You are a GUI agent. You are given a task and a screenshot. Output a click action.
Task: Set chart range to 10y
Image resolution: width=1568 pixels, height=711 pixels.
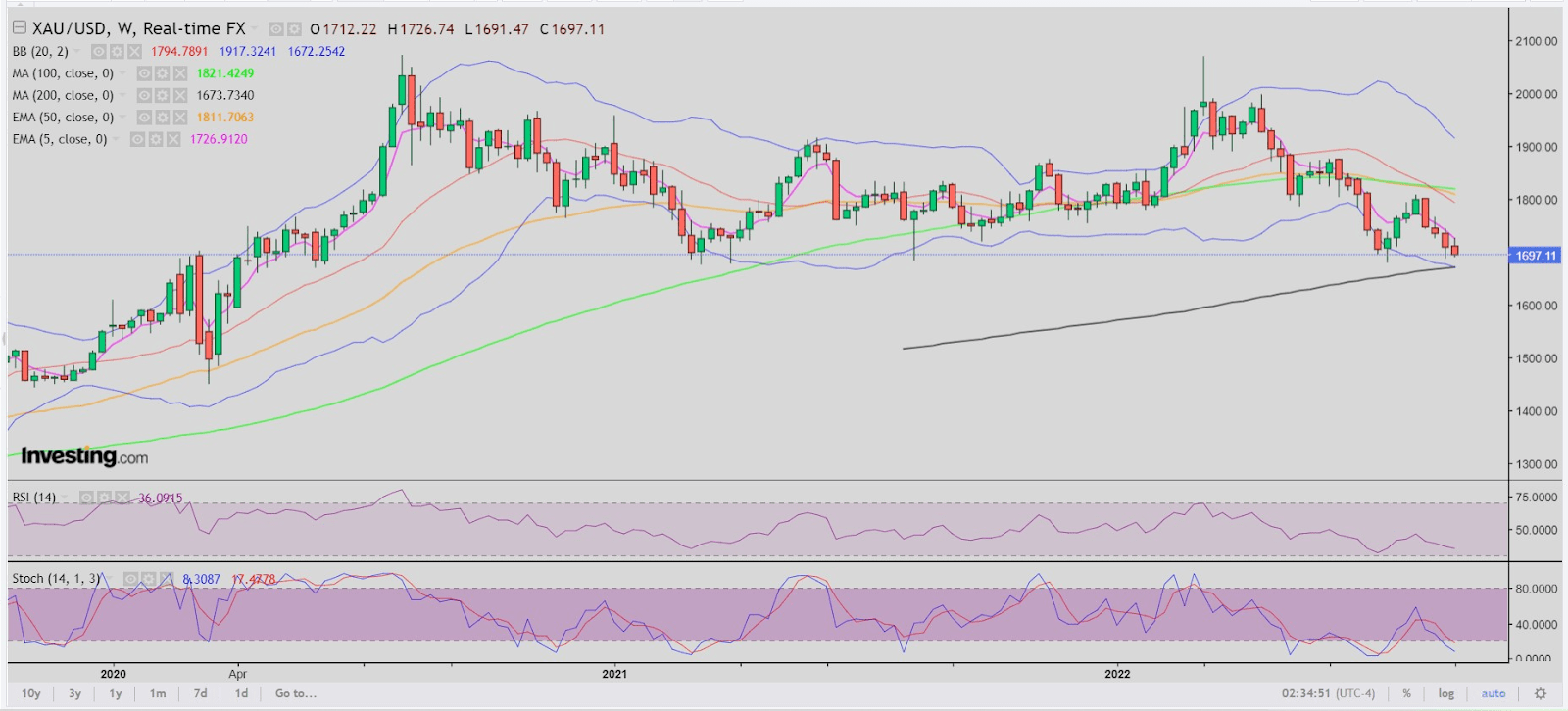tap(31, 693)
